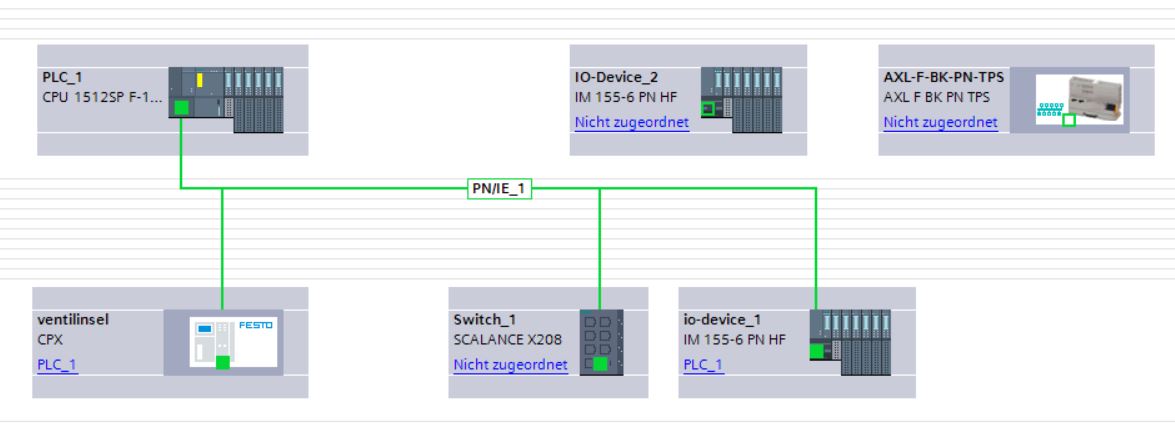Select the PN/IE_1 network label

[499, 187]
